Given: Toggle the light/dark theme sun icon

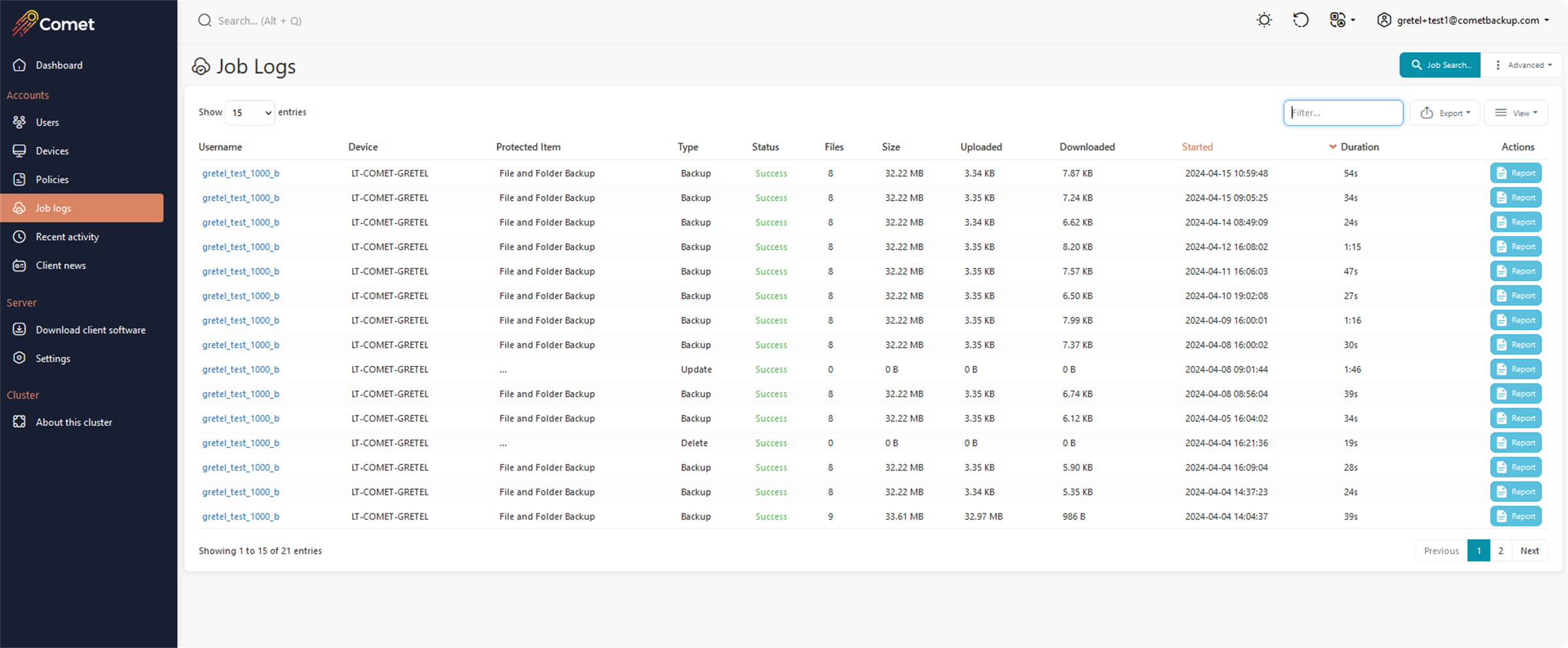Looking at the screenshot, I should pos(1264,20).
